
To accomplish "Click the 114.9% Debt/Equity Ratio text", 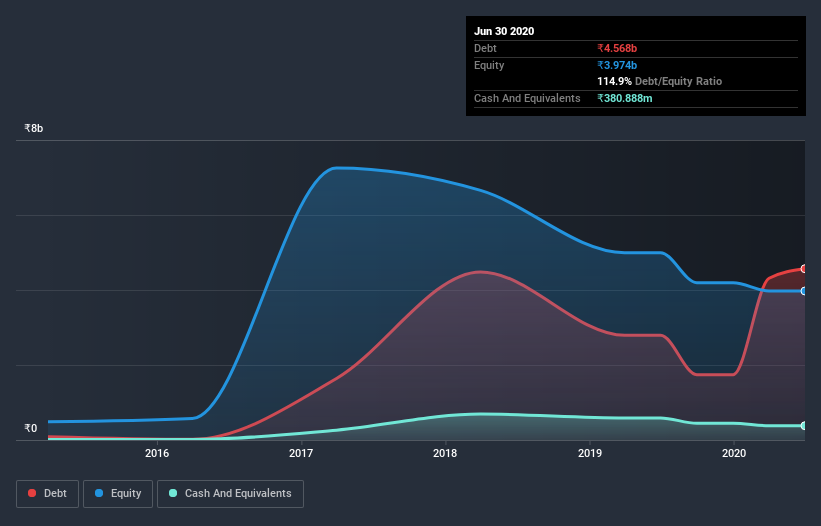I will 660,81.
